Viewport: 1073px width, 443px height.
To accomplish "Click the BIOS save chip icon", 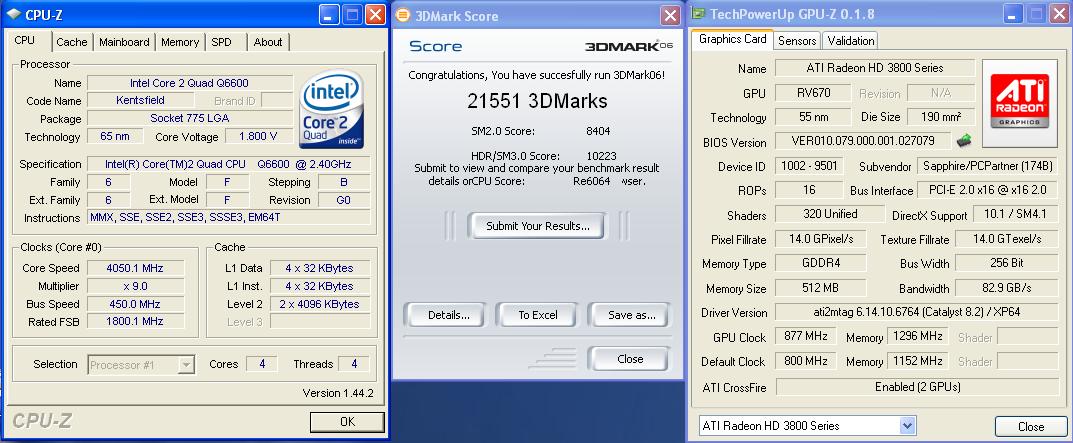I will coord(964,140).
